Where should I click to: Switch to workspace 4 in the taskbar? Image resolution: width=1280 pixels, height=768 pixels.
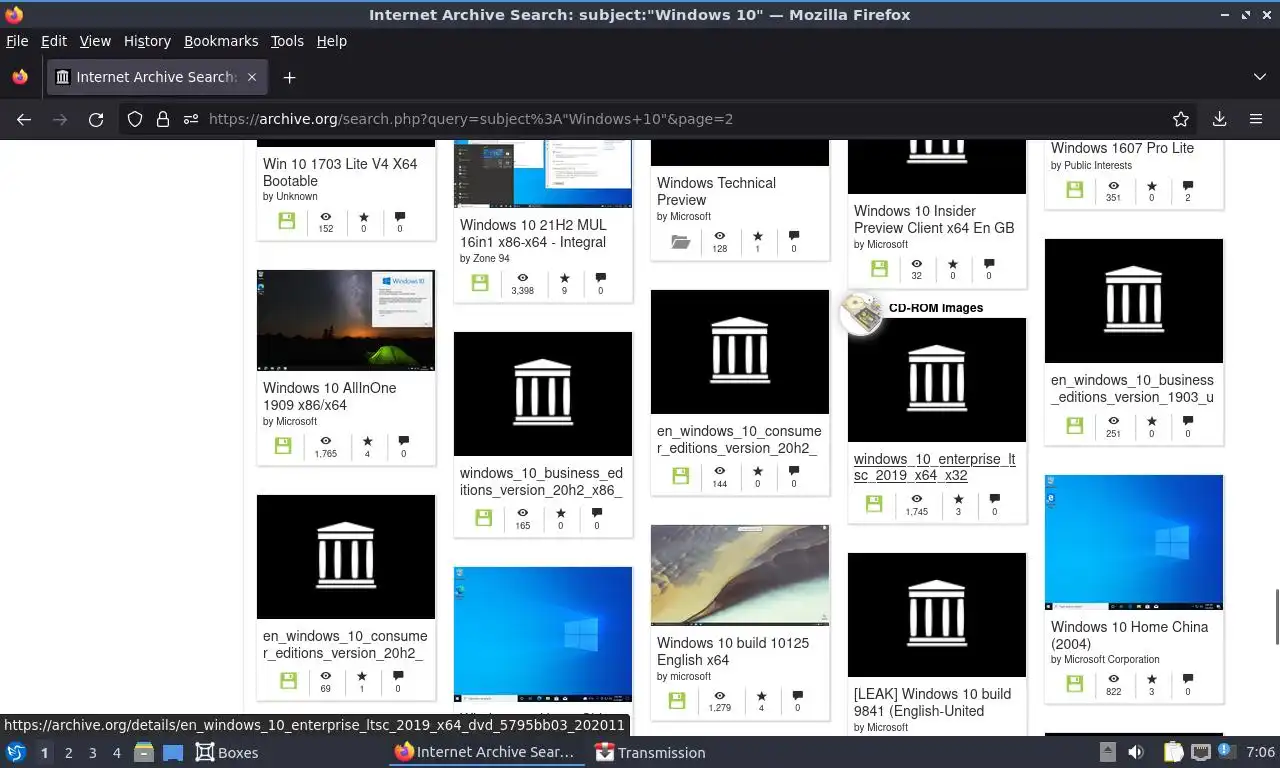(116, 753)
